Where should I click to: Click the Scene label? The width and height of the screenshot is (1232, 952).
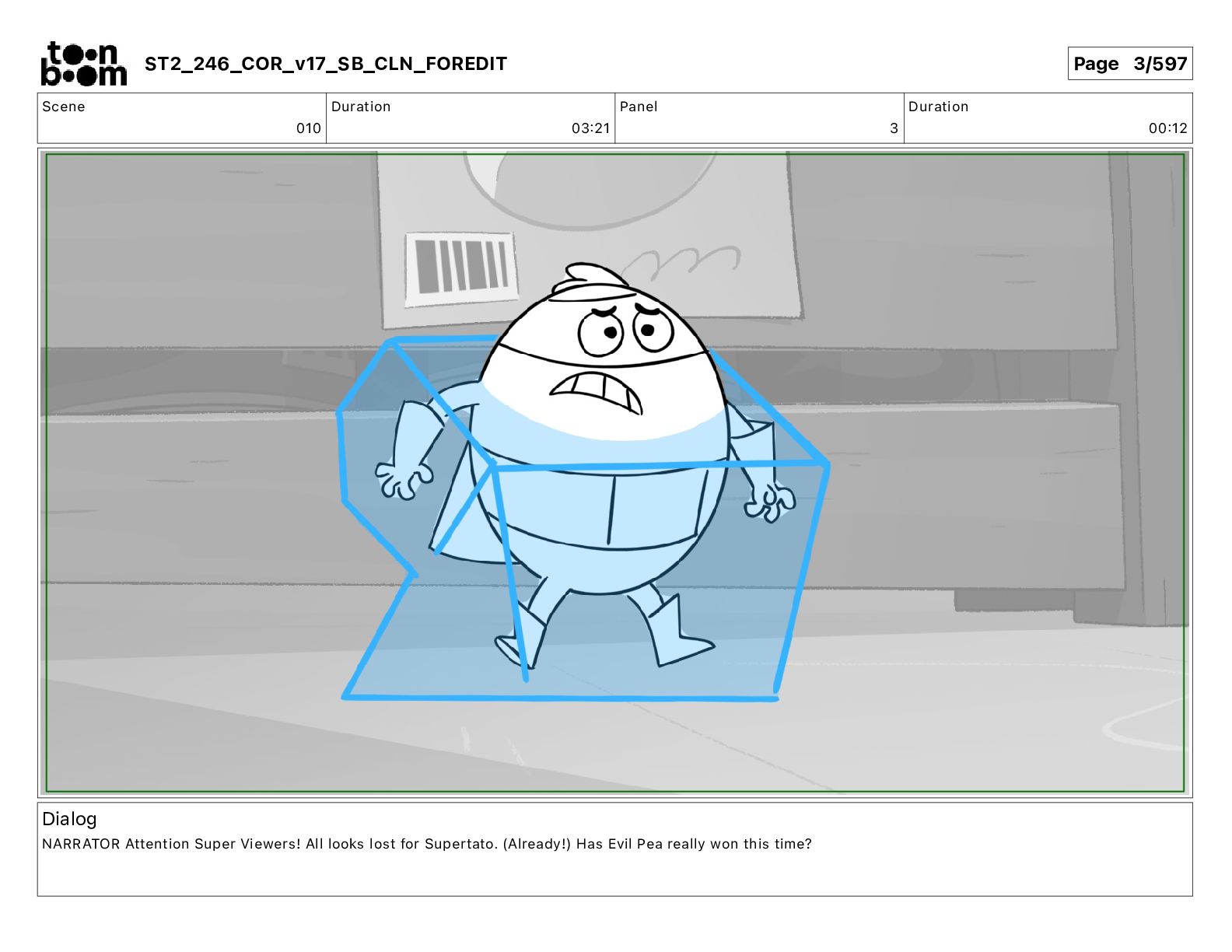tap(64, 107)
